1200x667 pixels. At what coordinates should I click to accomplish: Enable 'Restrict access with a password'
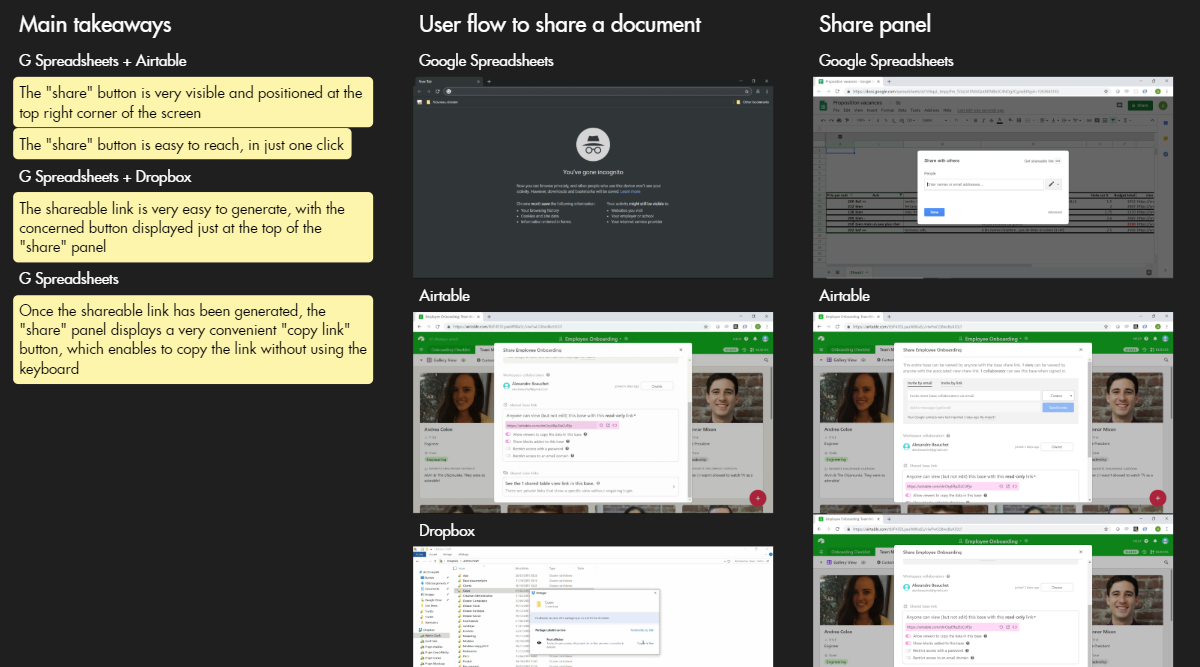(x=508, y=448)
